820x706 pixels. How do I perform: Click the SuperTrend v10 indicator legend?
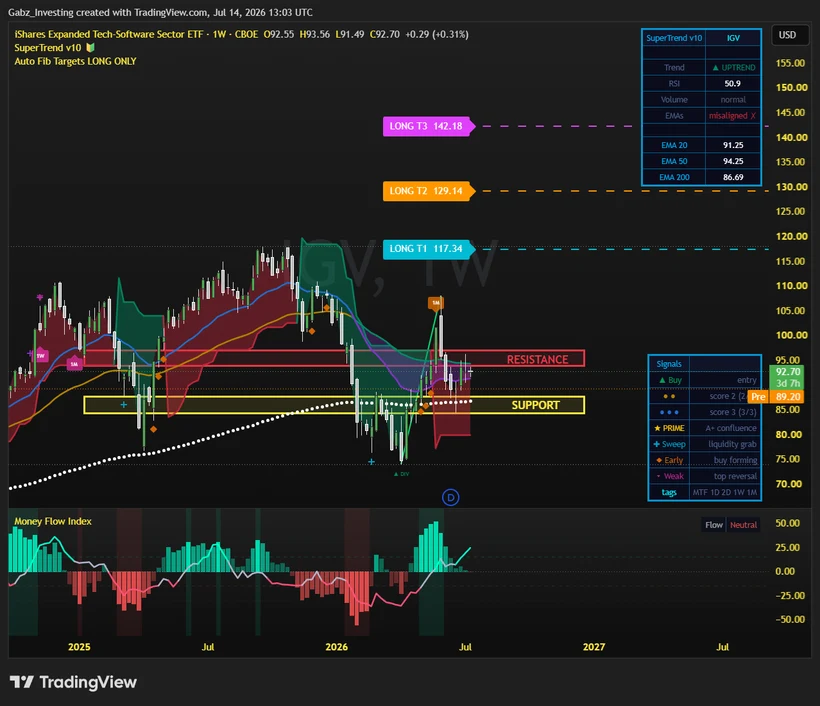tap(48, 48)
